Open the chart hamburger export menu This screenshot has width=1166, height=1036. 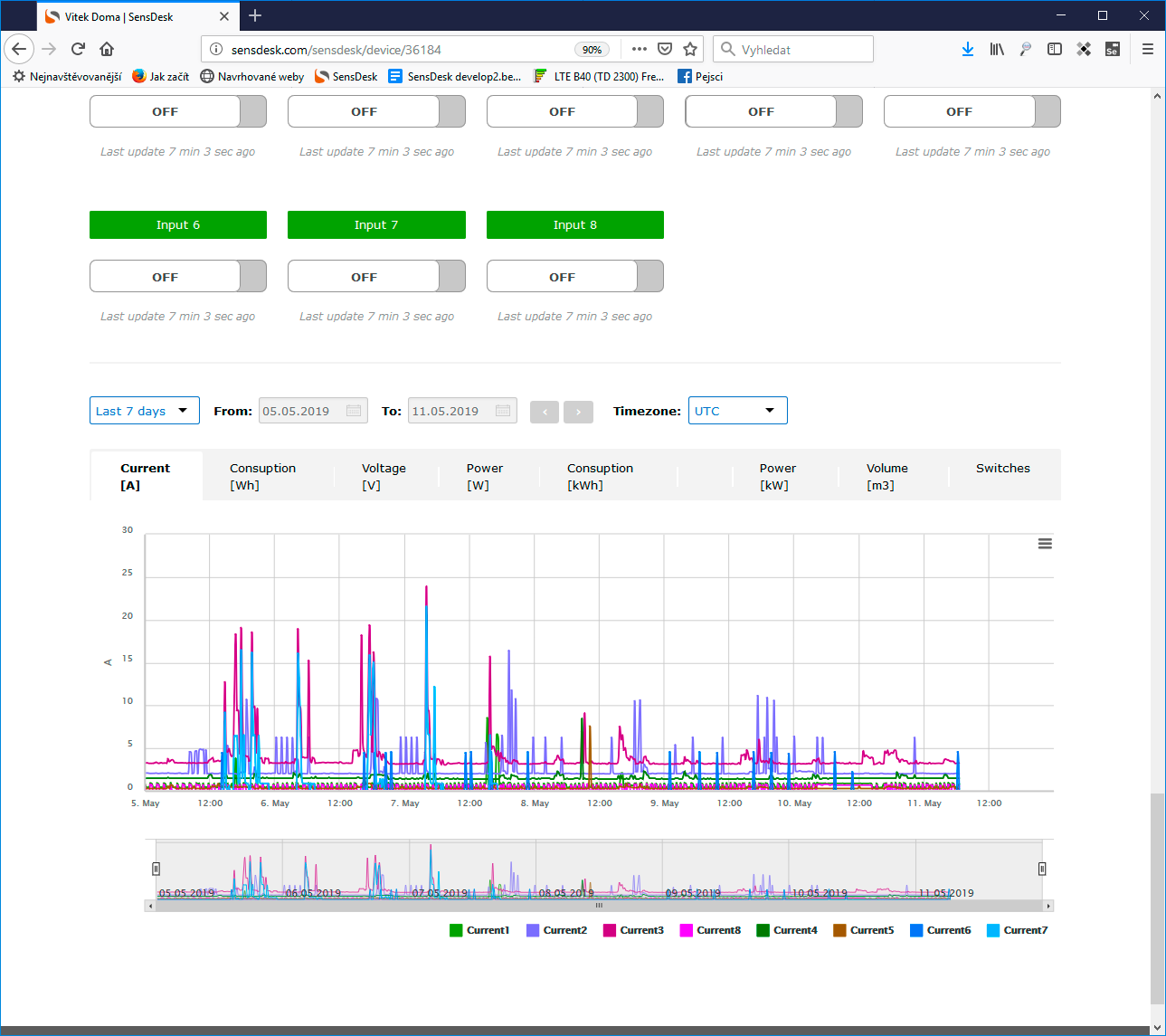(x=1045, y=544)
